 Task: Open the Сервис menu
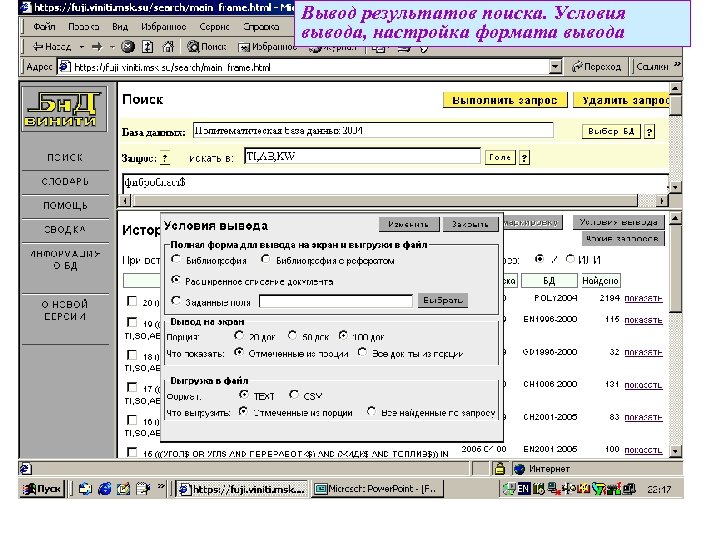point(214,27)
